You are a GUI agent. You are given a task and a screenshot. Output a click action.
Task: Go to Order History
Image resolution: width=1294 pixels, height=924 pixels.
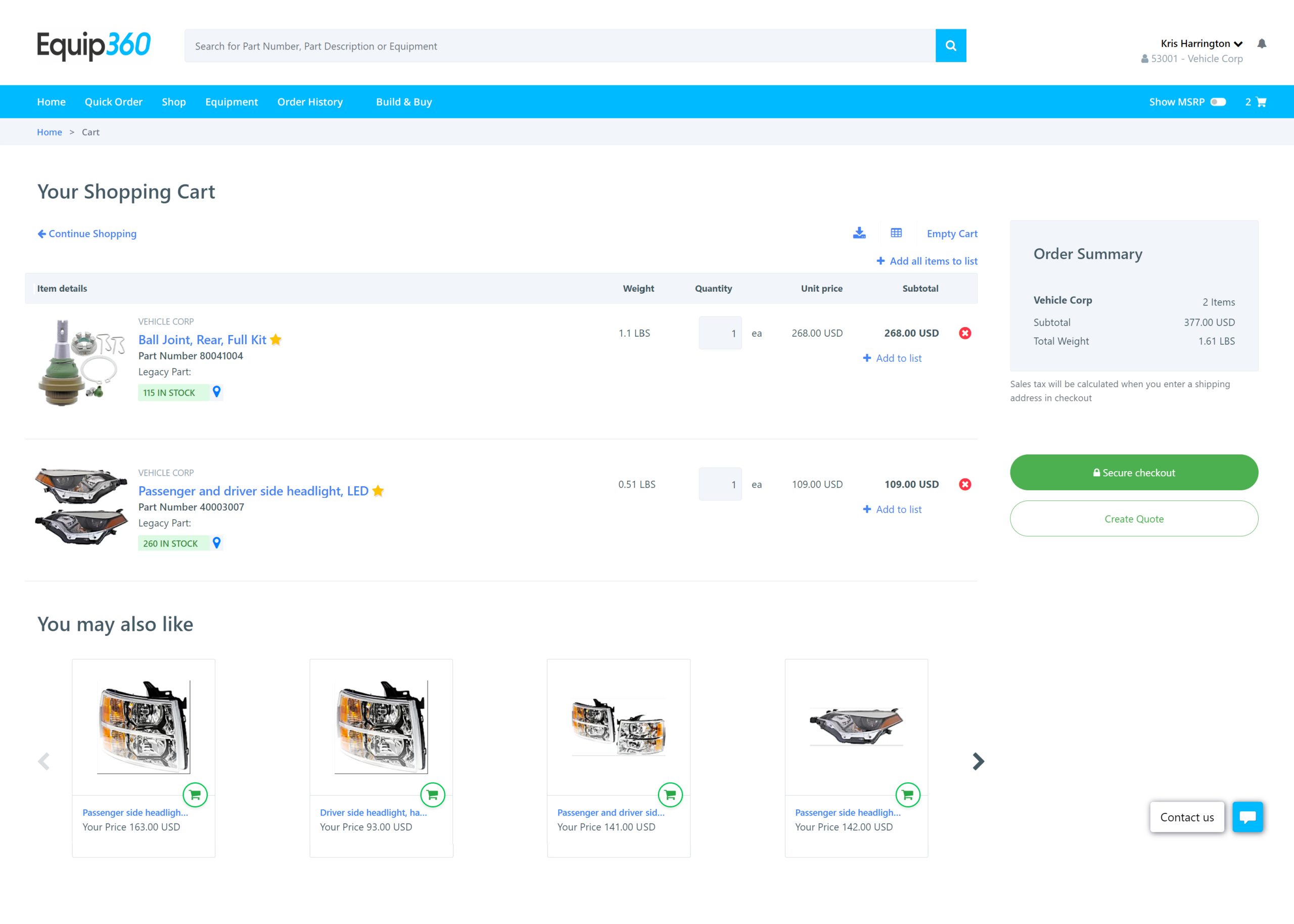tap(310, 102)
